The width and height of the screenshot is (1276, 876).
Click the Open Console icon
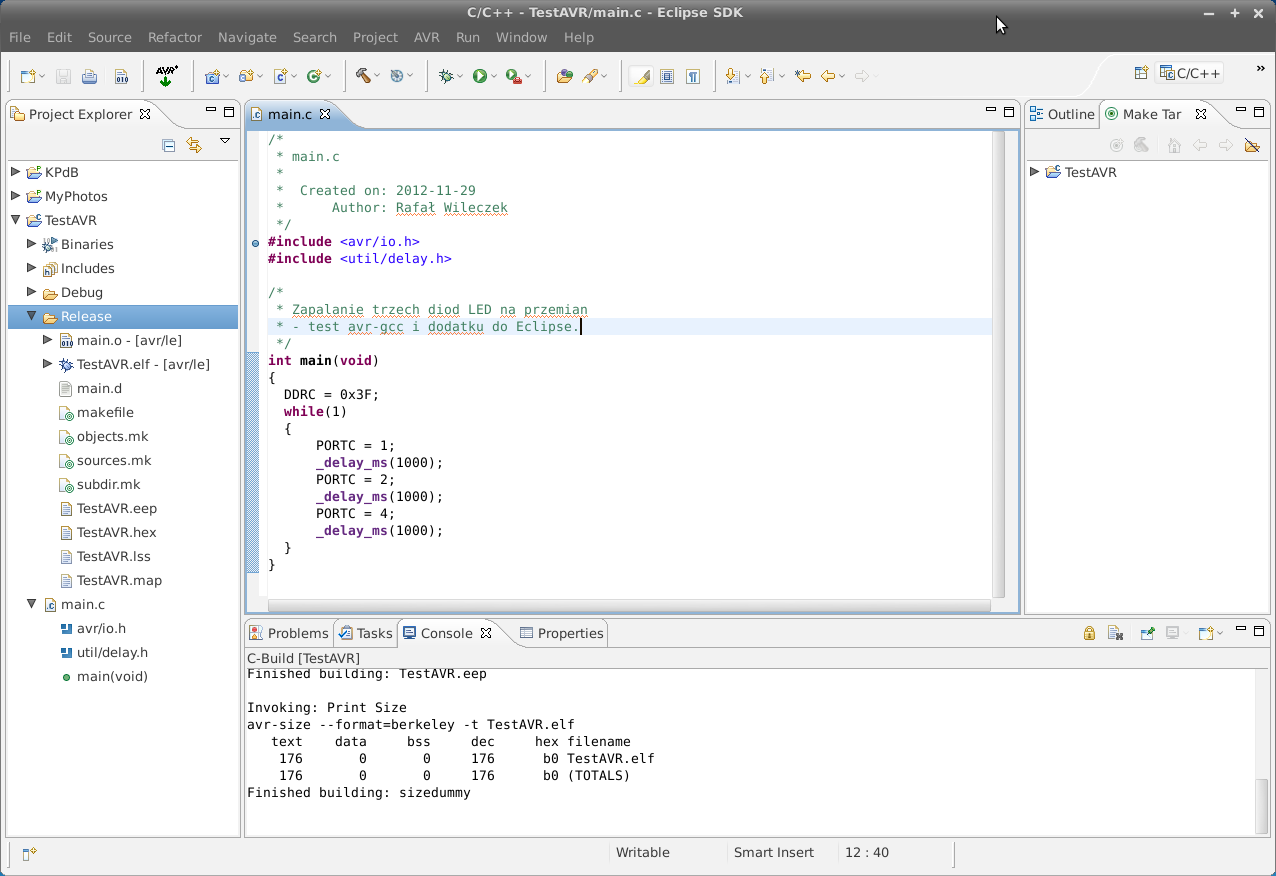[x=1207, y=633]
